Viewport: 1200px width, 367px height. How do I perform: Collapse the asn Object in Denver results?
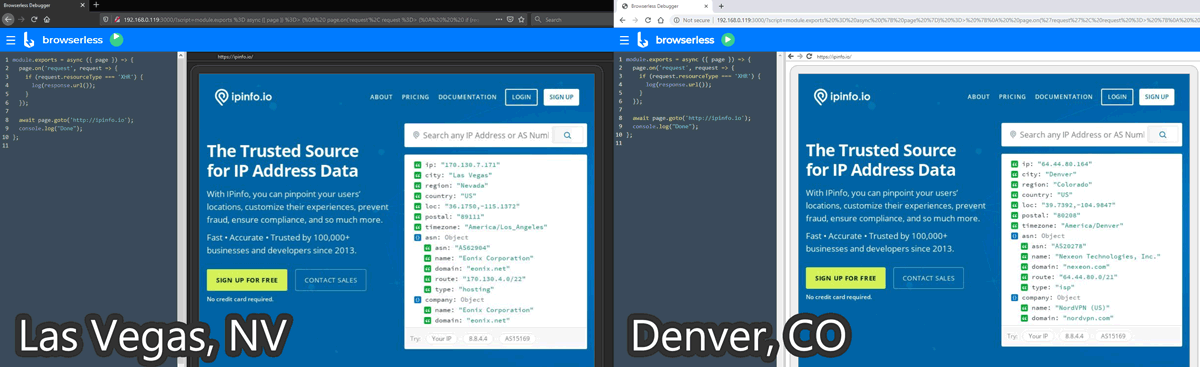click(1014, 236)
